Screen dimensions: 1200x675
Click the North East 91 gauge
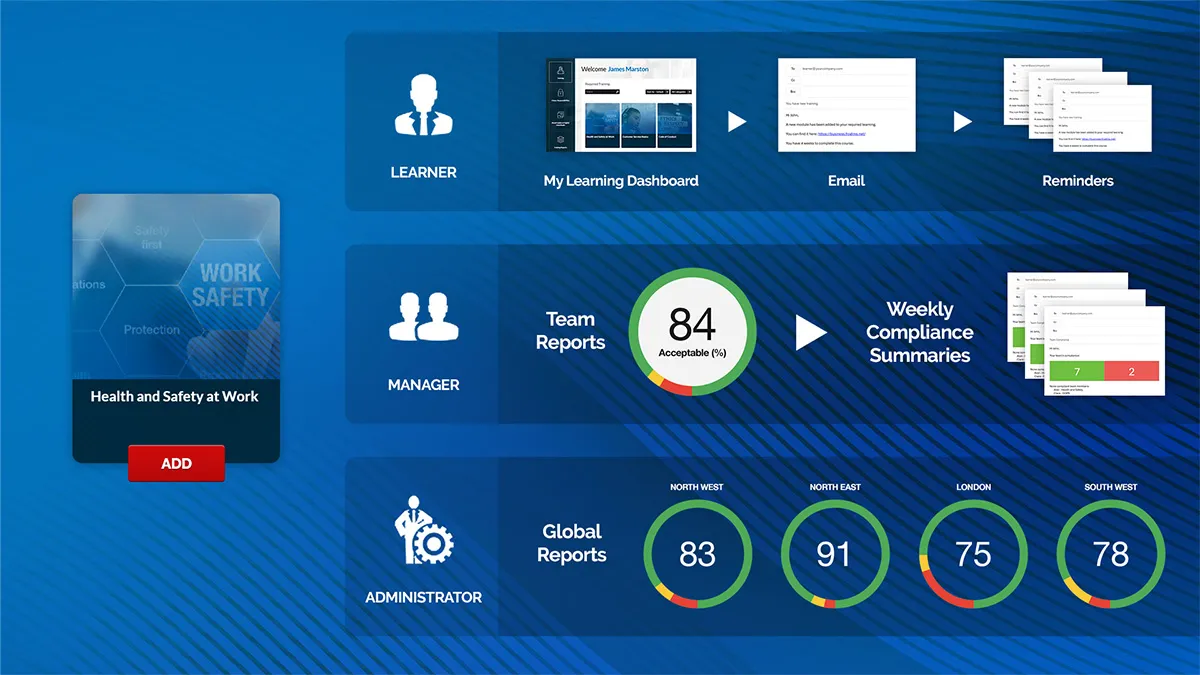834,554
